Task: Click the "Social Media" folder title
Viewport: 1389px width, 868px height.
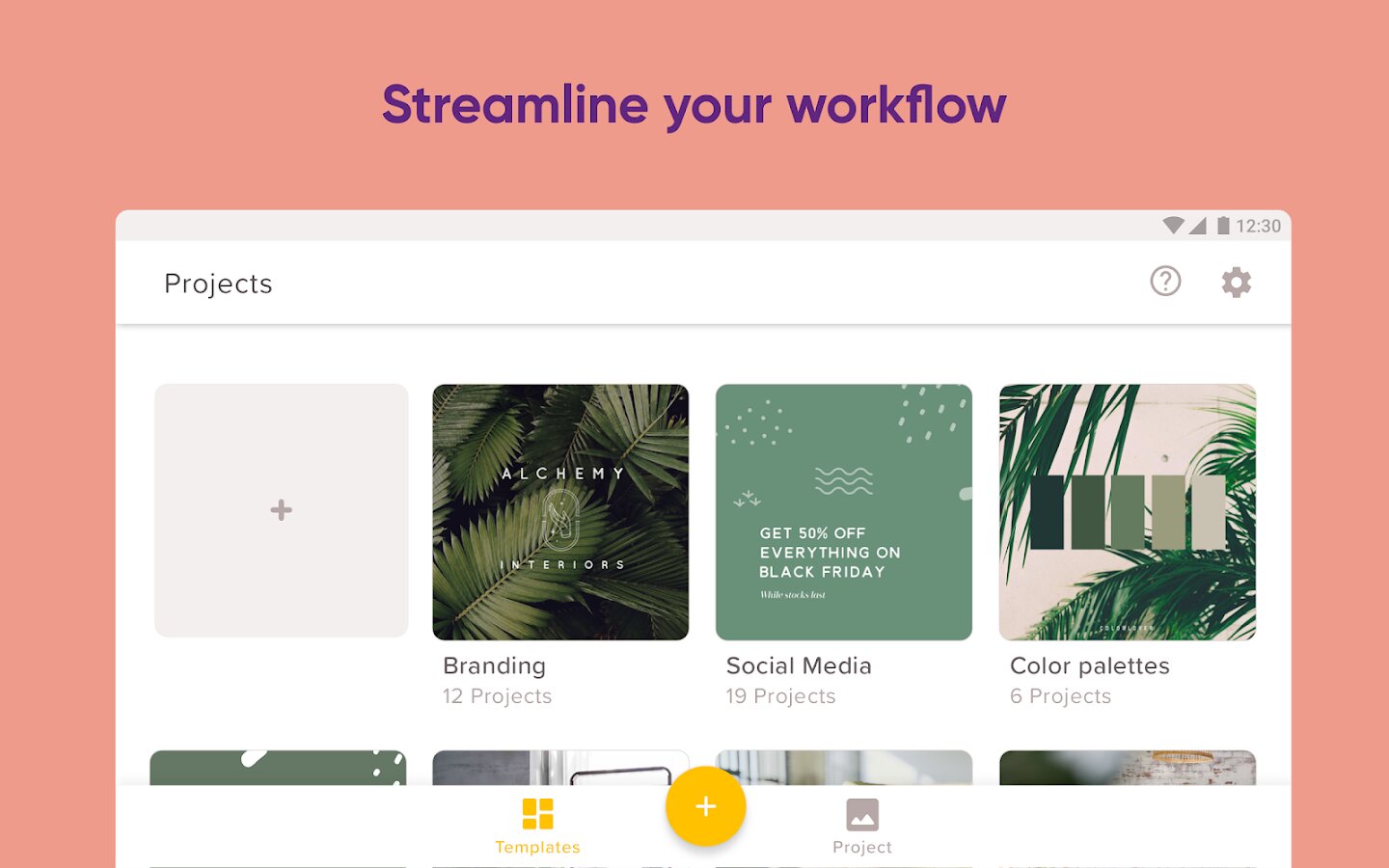Action: click(x=799, y=665)
